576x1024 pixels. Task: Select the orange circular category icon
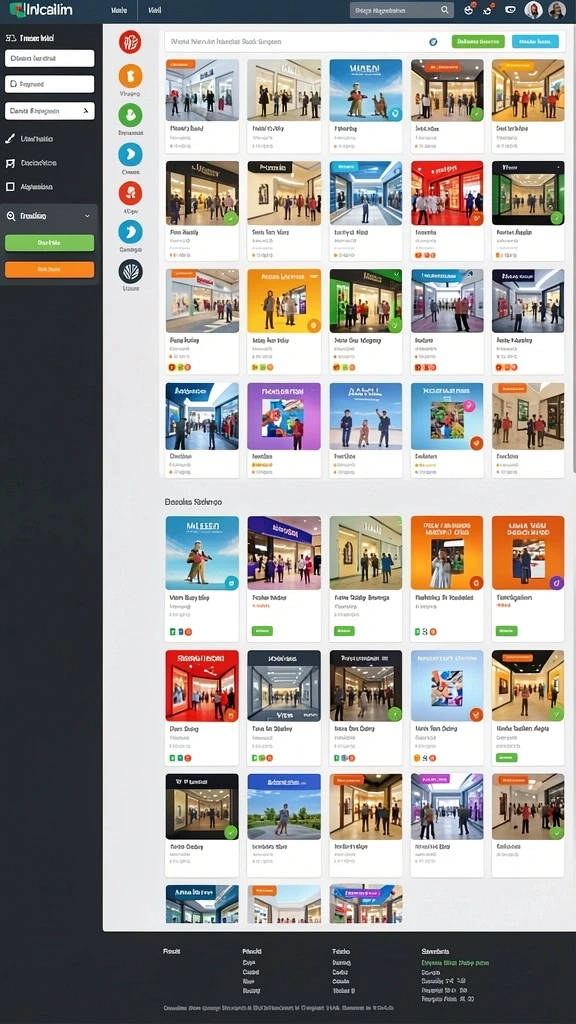130,76
